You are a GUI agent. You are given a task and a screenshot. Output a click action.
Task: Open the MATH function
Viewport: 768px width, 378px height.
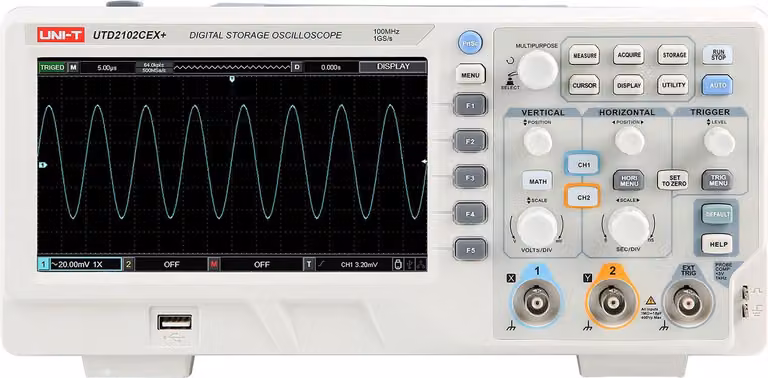pos(537,182)
